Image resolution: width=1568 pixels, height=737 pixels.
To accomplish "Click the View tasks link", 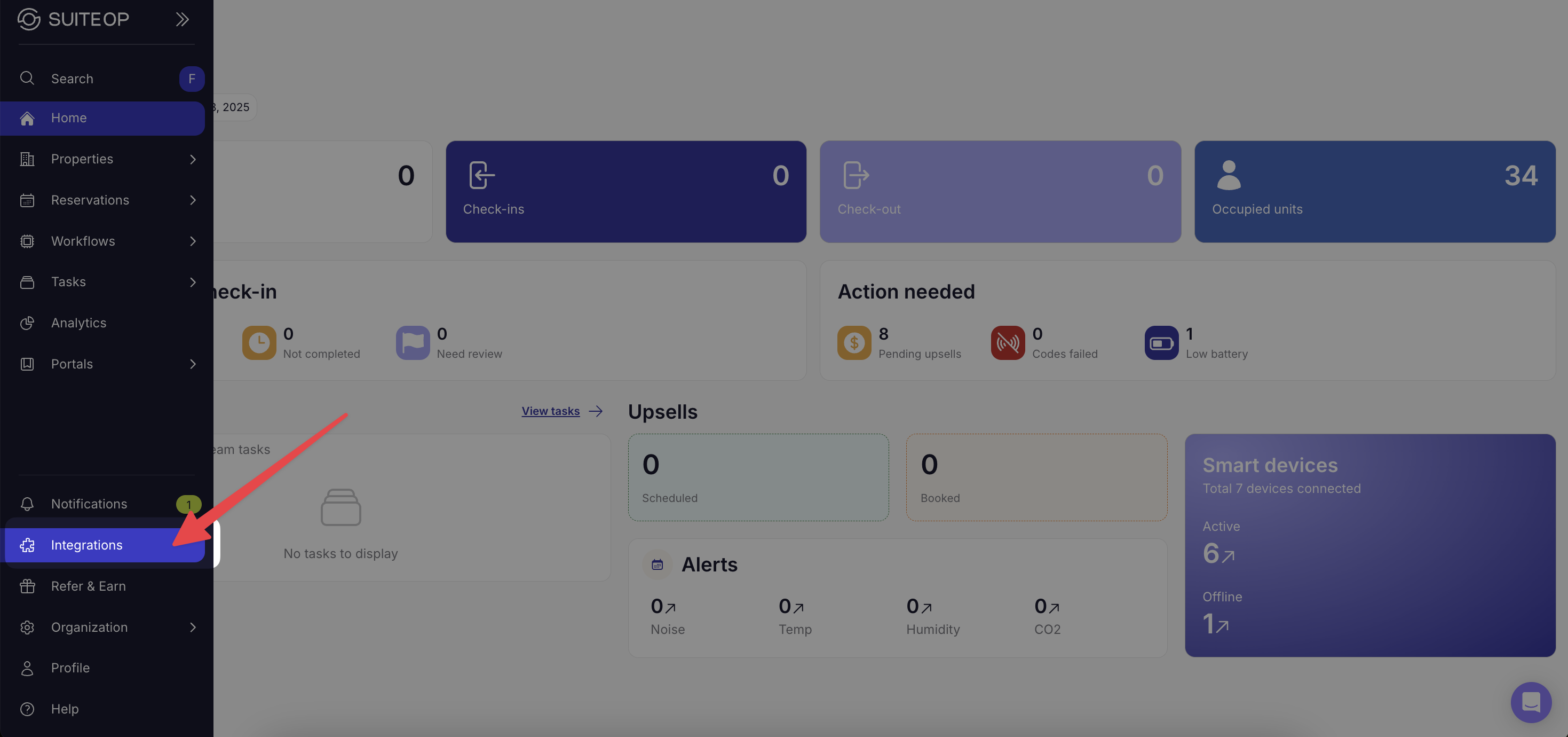I will (550, 411).
